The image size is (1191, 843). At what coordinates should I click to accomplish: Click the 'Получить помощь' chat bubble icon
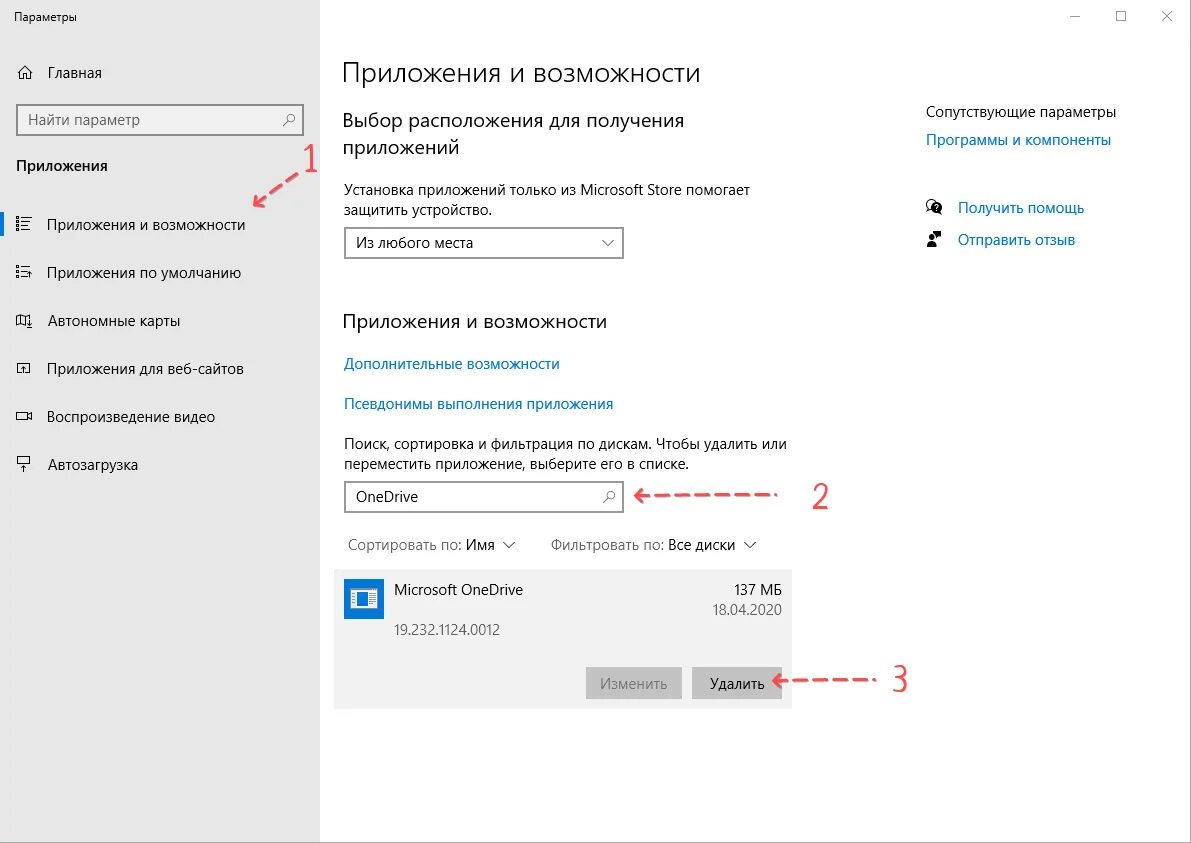coord(934,207)
